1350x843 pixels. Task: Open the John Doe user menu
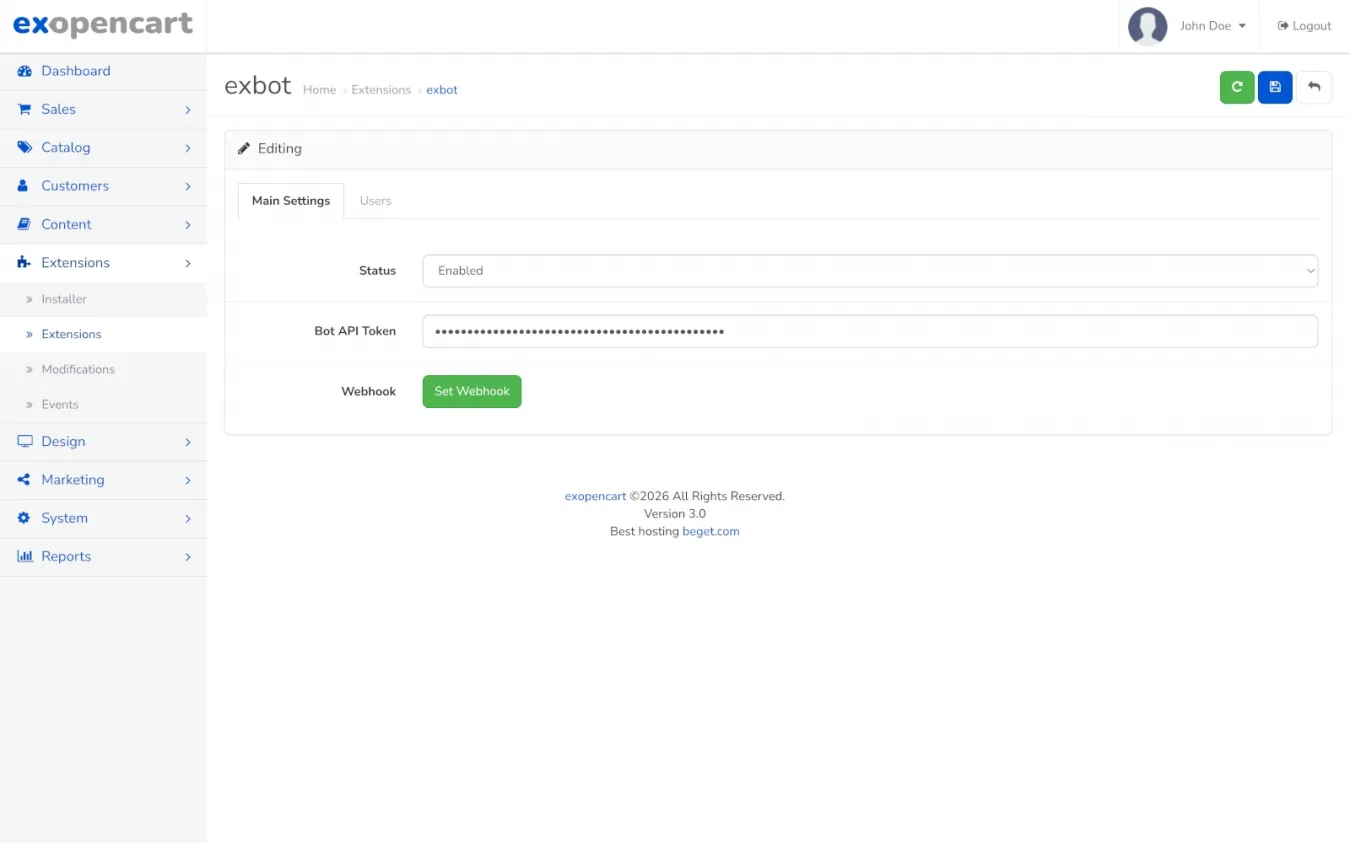coord(1212,26)
